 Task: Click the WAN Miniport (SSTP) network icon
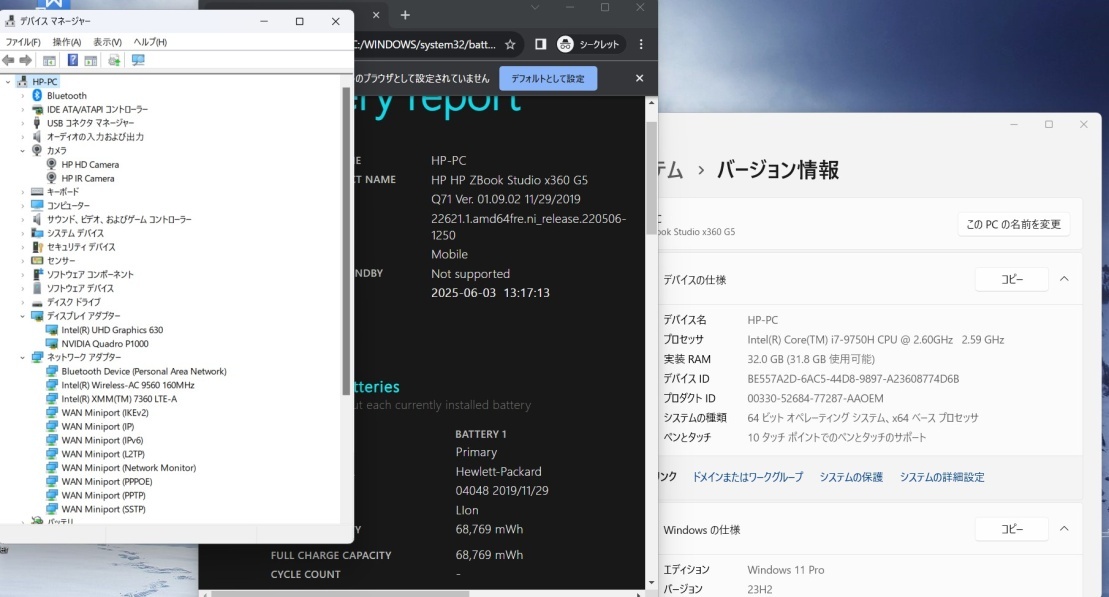click(x=52, y=509)
